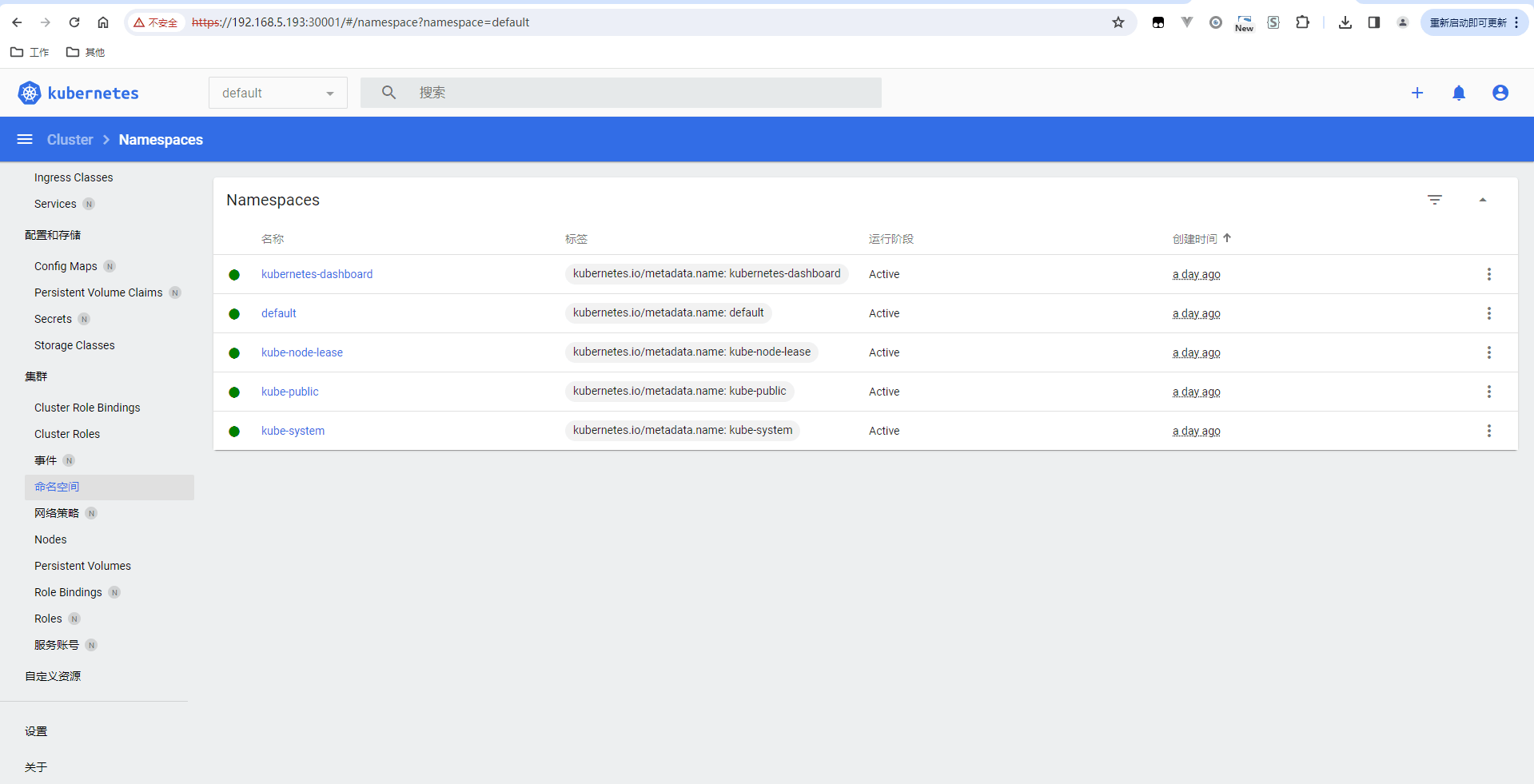Click the plus create resource icon
This screenshot has height=784, width=1534.
[1417, 93]
